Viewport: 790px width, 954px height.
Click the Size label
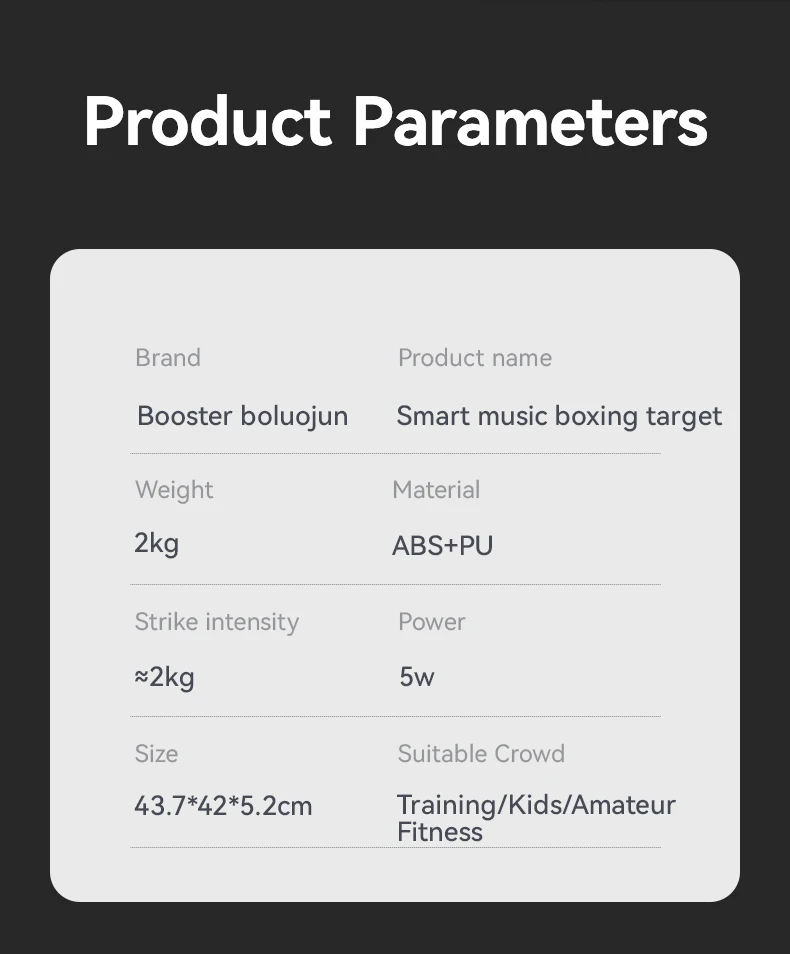click(156, 754)
